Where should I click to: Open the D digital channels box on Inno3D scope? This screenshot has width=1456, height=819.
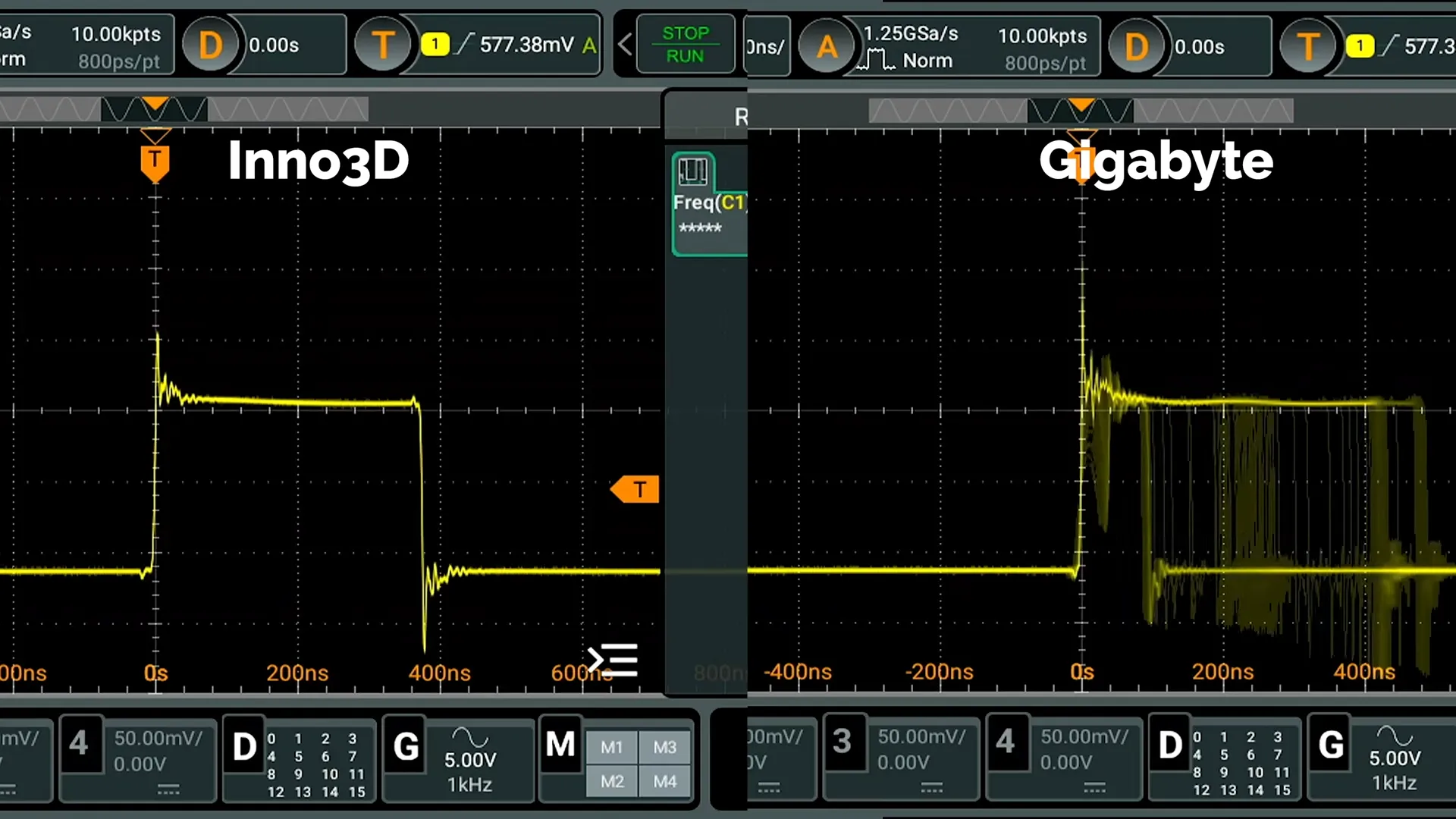pos(300,758)
